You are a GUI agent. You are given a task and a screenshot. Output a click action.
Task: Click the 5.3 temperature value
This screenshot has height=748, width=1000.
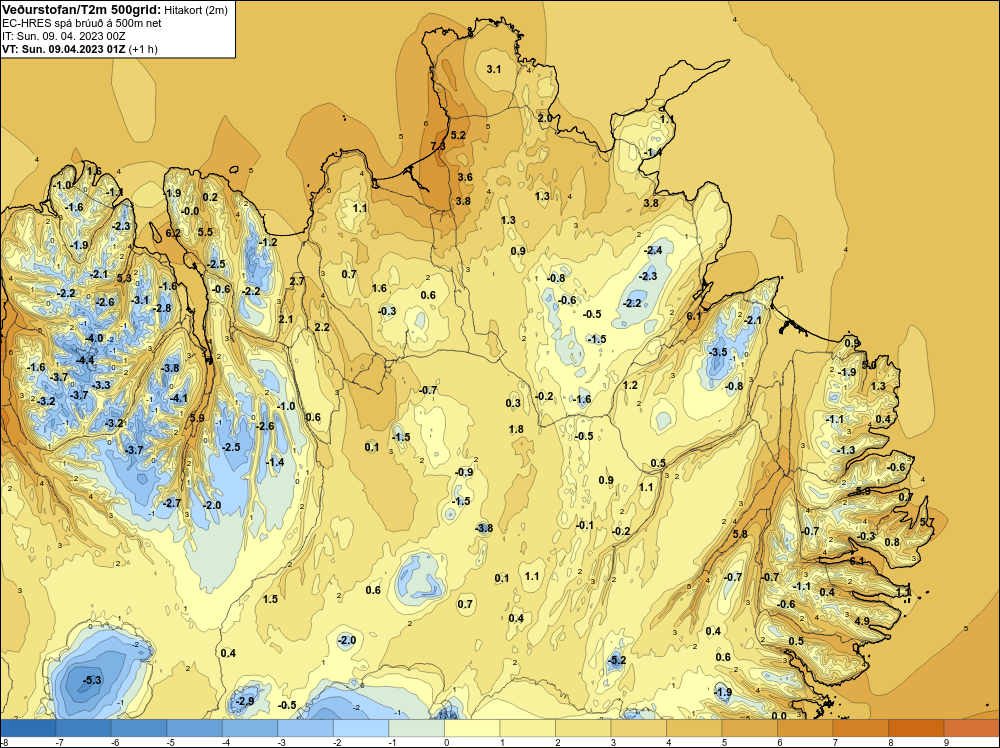pos(124,277)
